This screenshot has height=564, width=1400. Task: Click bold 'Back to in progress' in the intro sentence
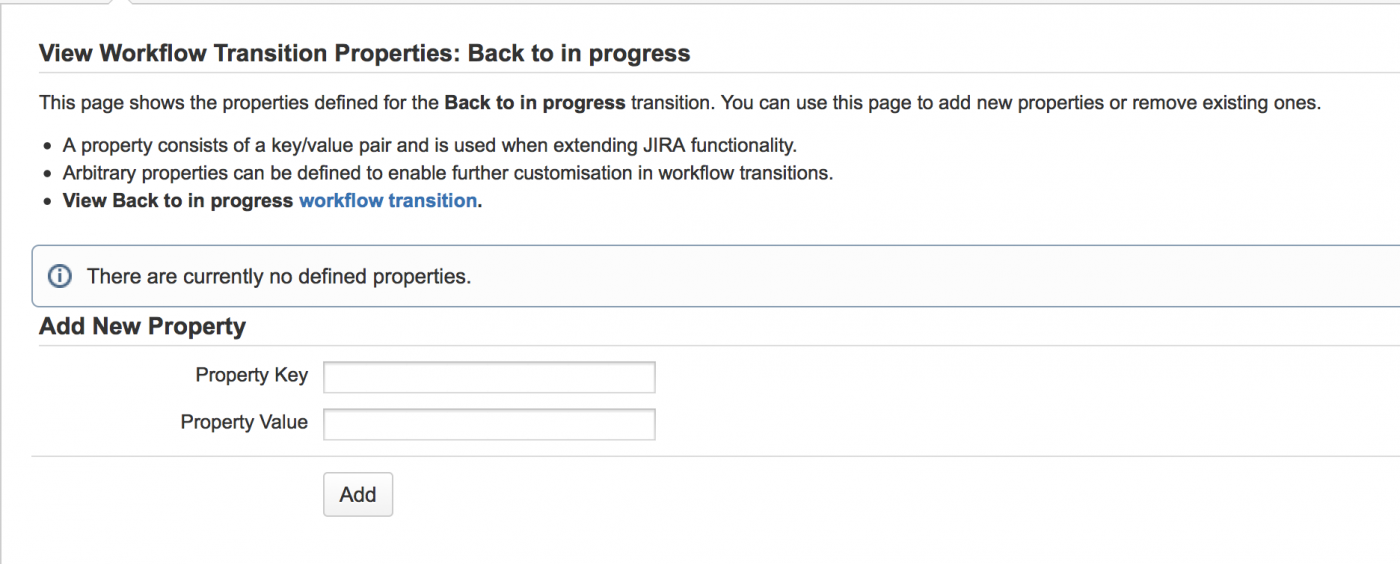coord(534,102)
